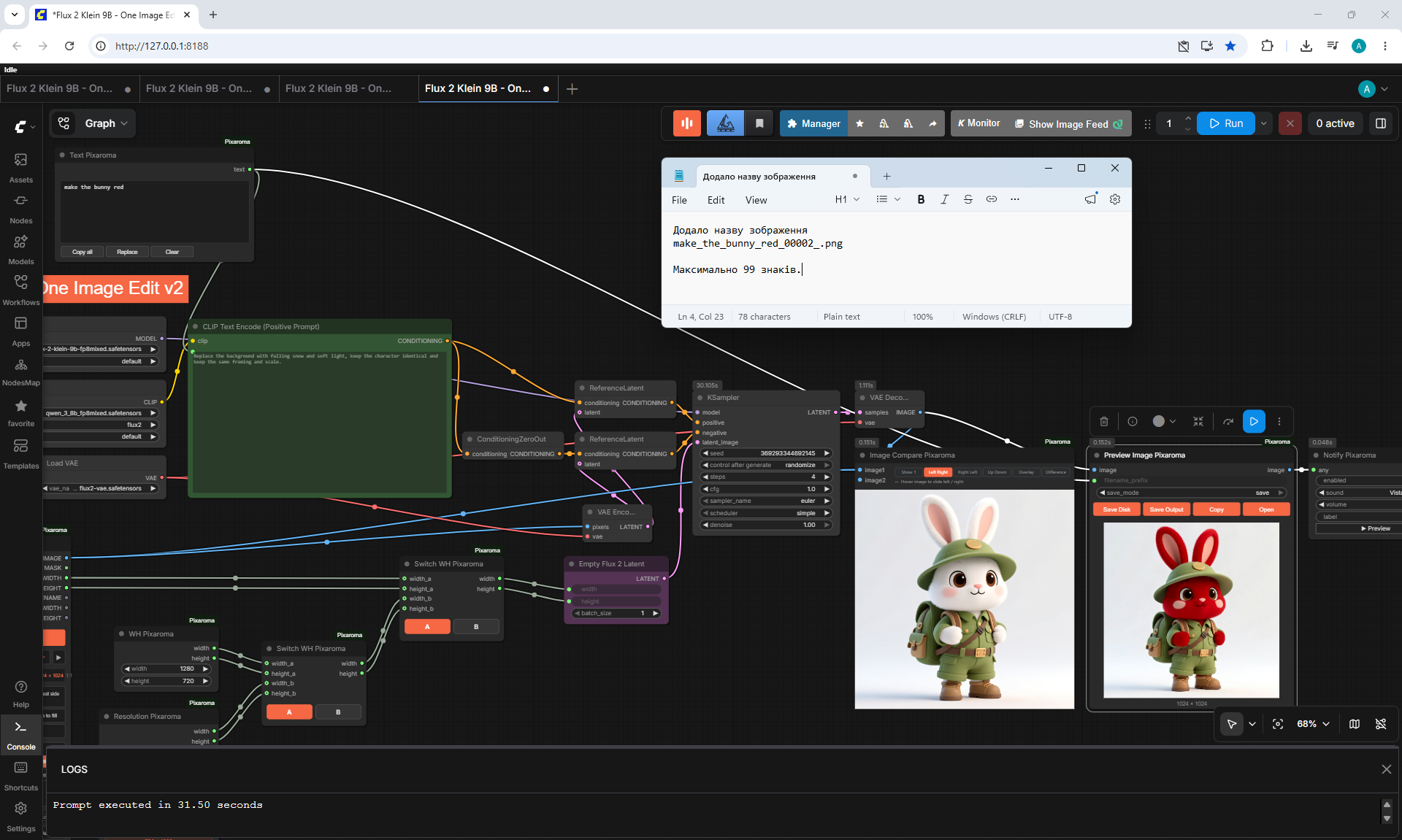This screenshot has width=1402, height=840.
Task: Cancel the current run with red X
Action: coord(1290,123)
